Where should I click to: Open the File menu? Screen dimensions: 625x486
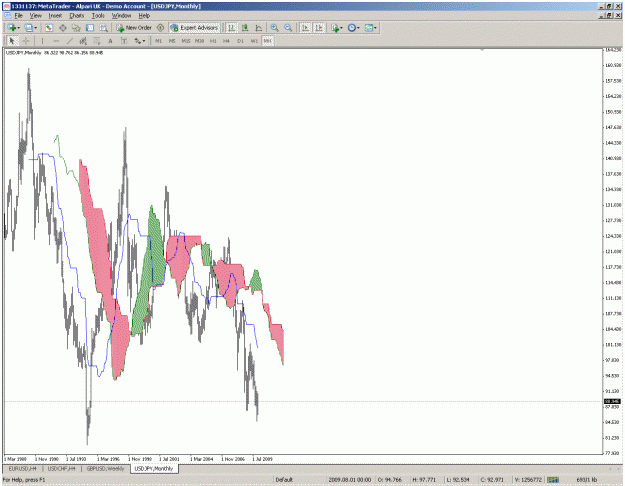(x=18, y=16)
